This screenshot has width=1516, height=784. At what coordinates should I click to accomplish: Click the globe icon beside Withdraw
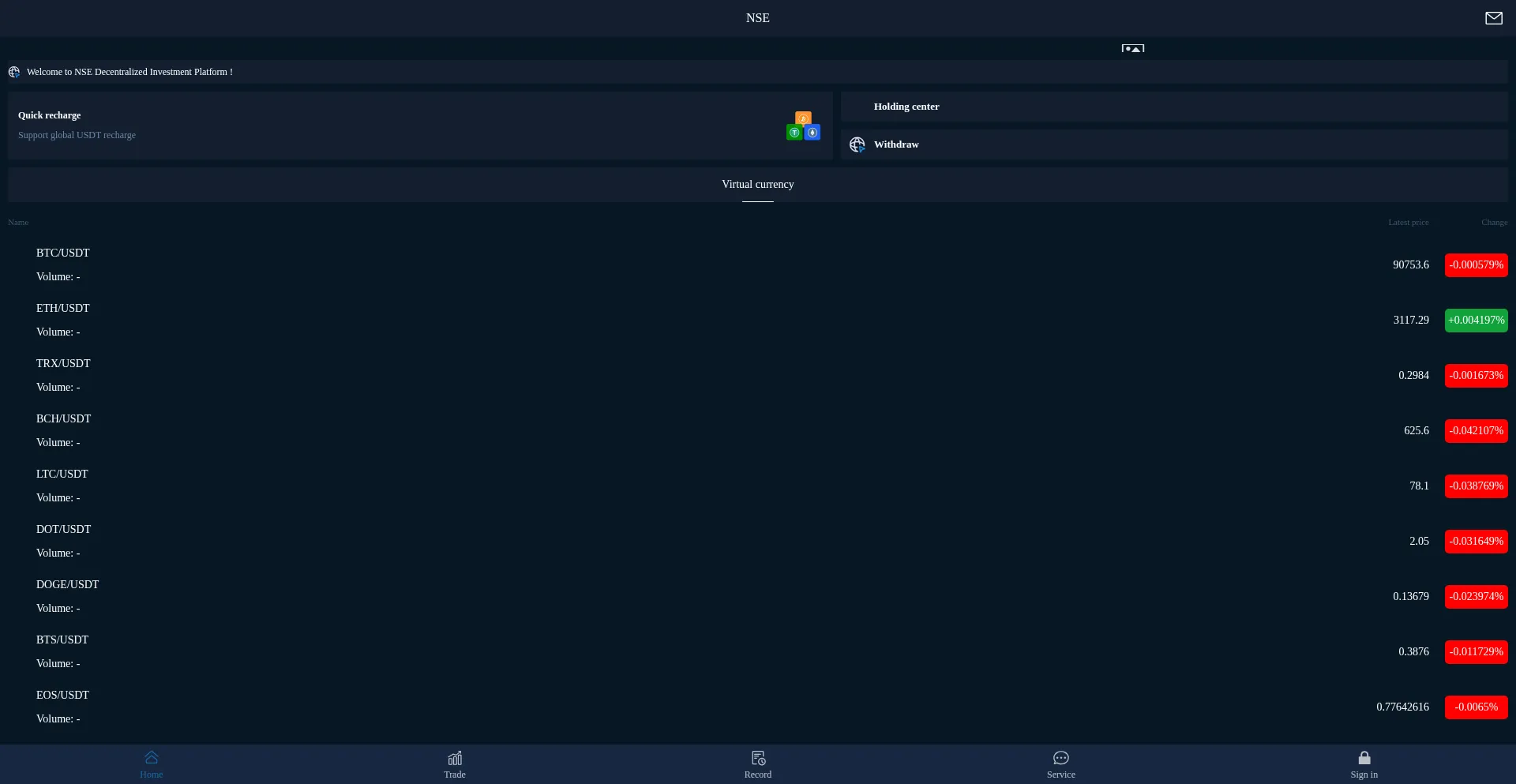click(857, 144)
